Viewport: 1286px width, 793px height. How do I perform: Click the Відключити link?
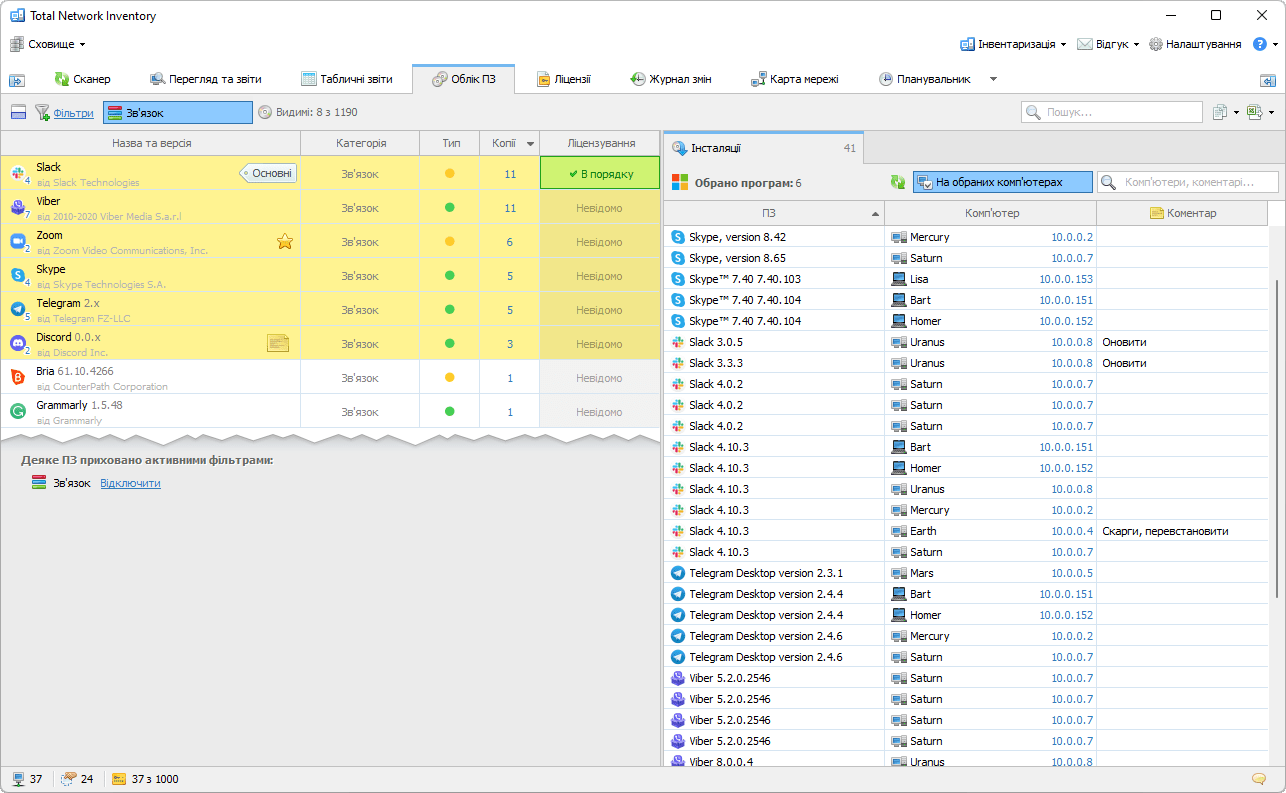pyautogui.click(x=130, y=483)
